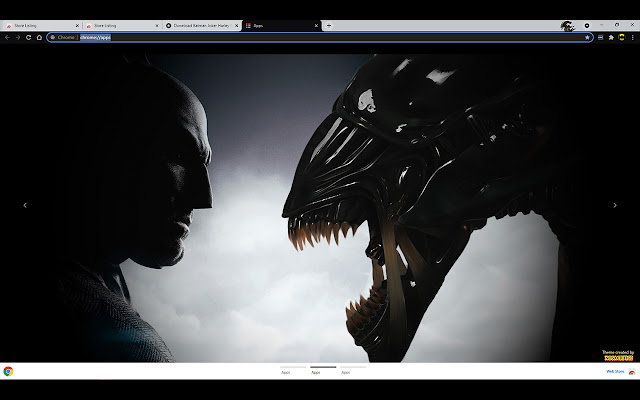Switch to the first Store Listing tab

click(x=41, y=26)
